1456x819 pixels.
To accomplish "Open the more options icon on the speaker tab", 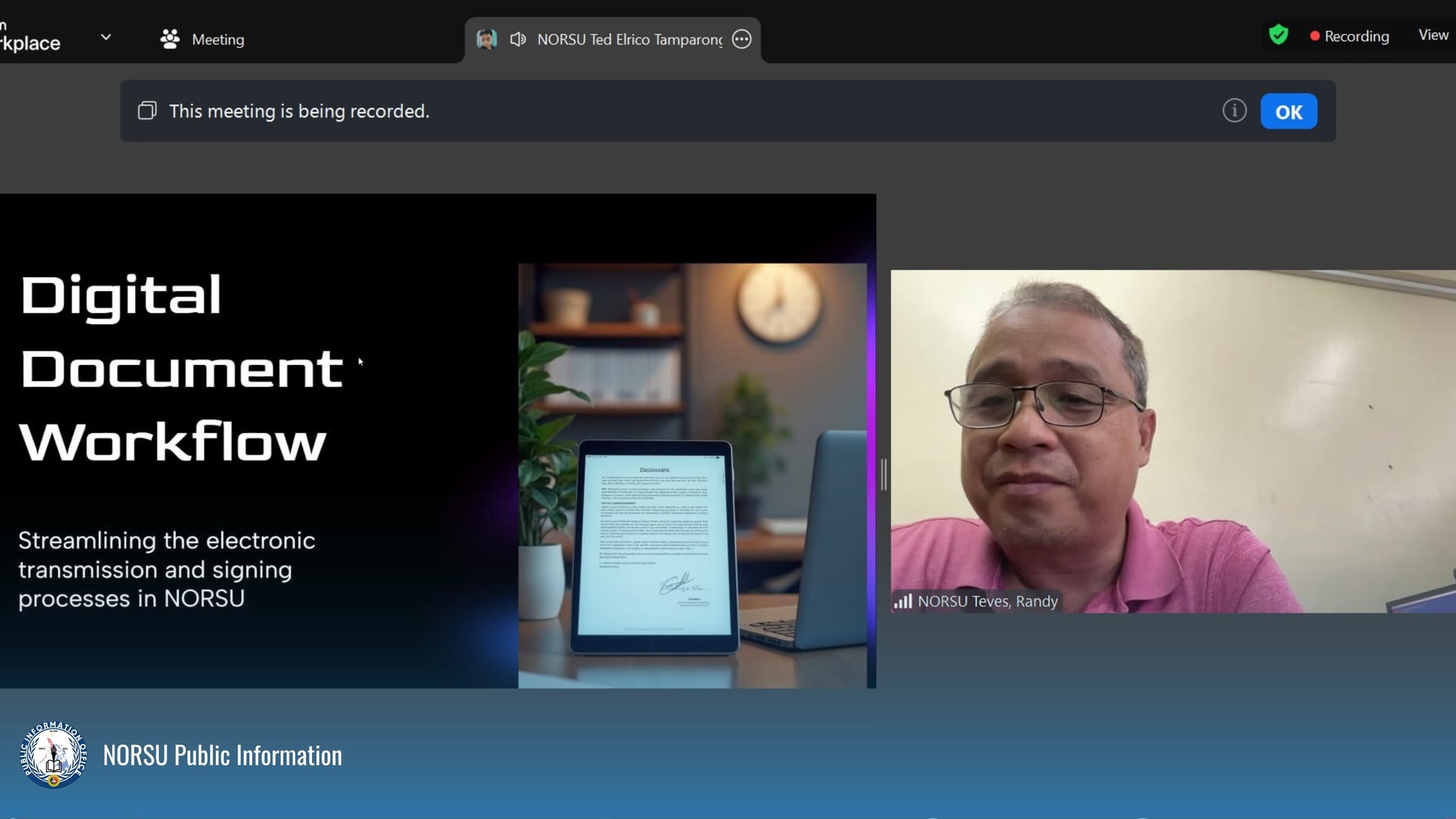I will [x=742, y=39].
